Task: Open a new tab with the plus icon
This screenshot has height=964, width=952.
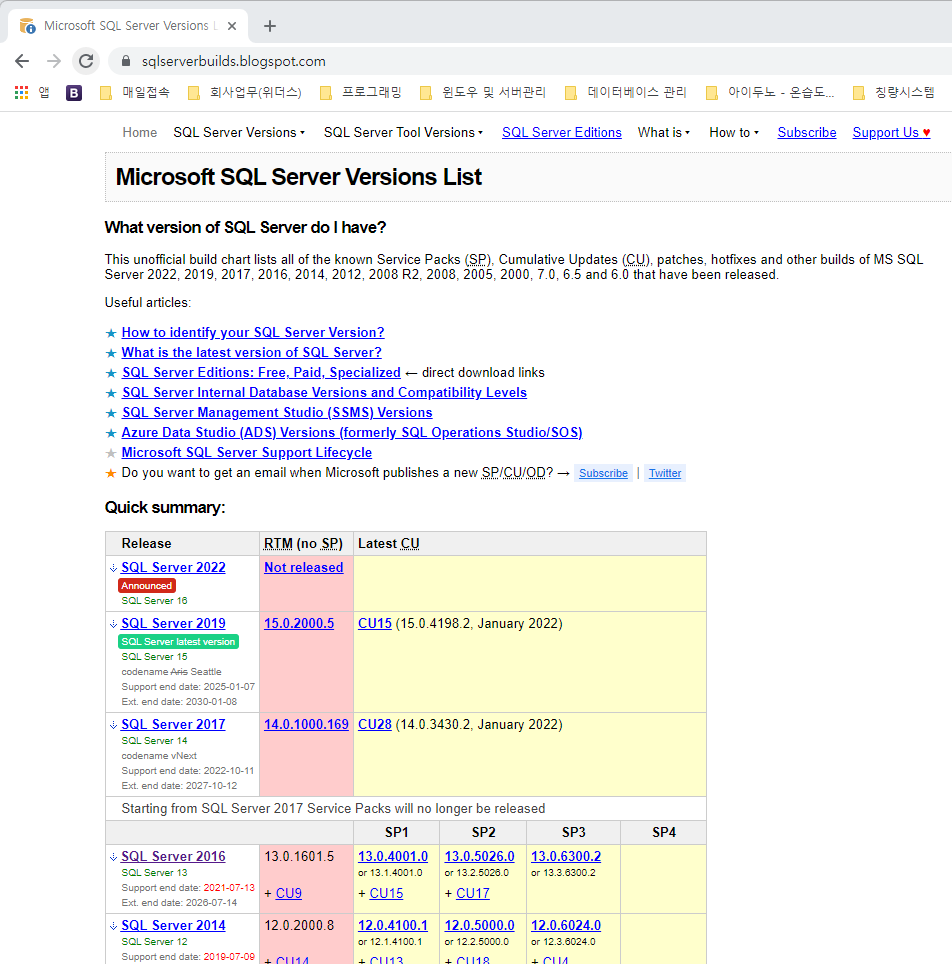Action: point(269,26)
